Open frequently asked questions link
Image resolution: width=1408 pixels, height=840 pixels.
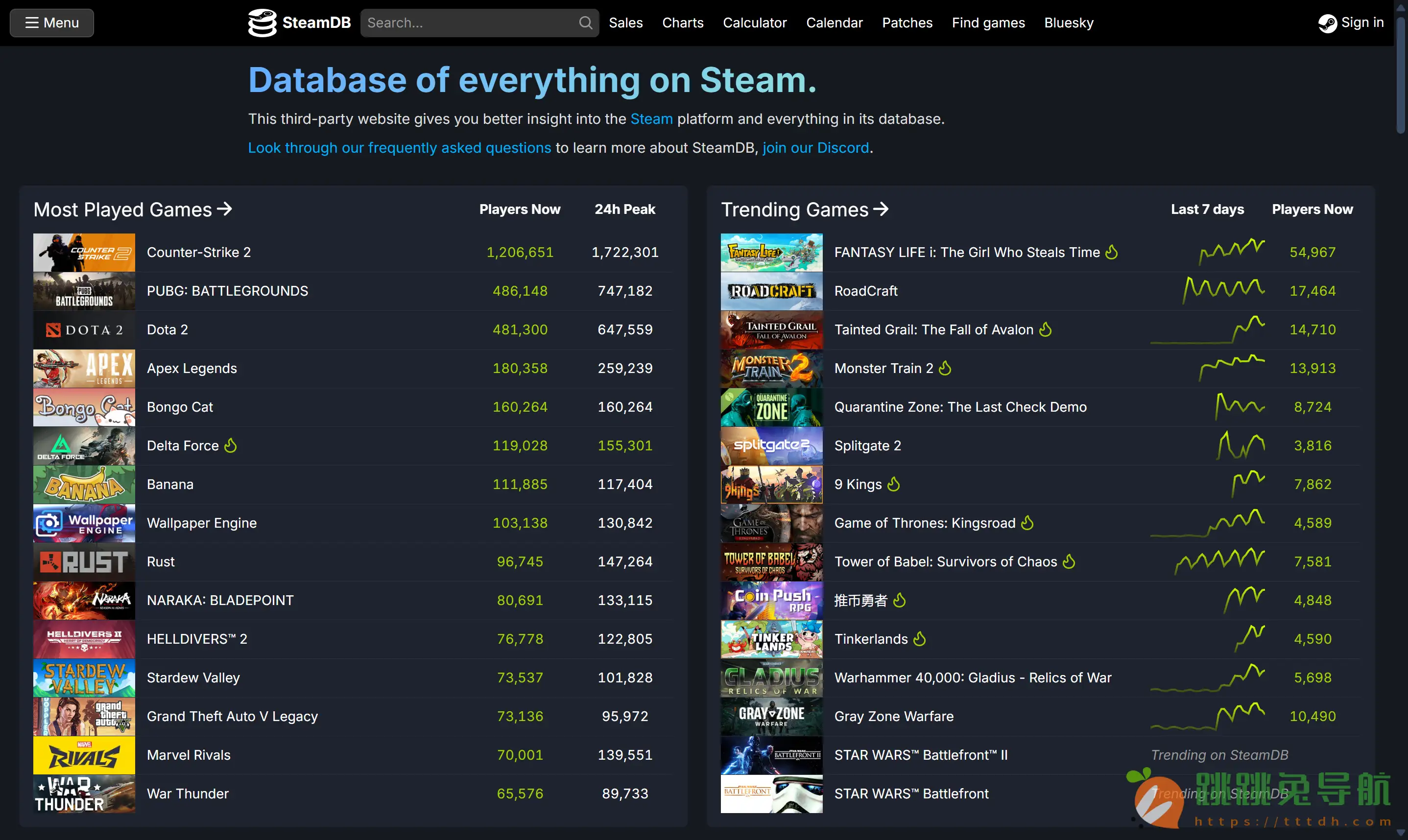pyautogui.click(x=399, y=148)
